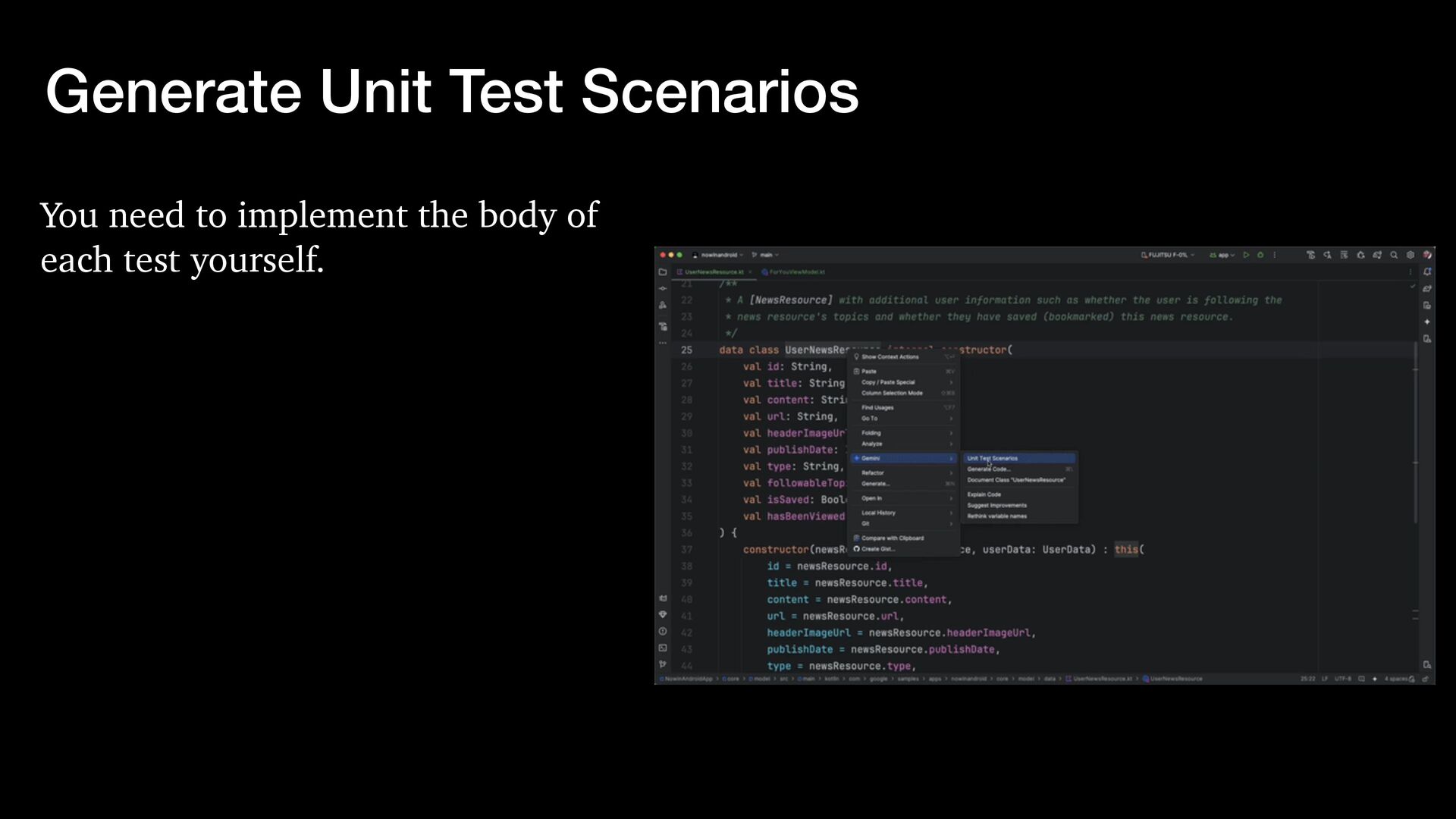
Task: Click the editor vertical scrollbar
Action: pyautogui.click(x=1416, y=432)
